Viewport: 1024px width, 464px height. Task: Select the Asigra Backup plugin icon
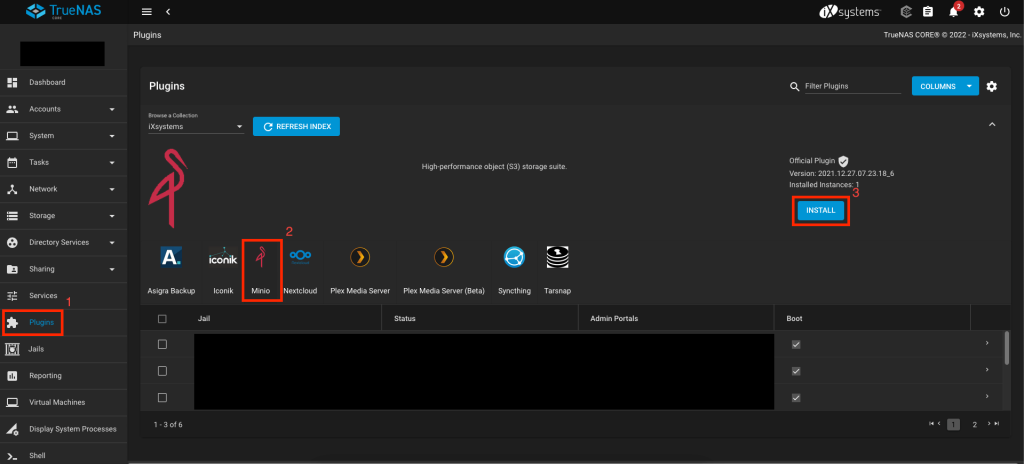point(171,257)
